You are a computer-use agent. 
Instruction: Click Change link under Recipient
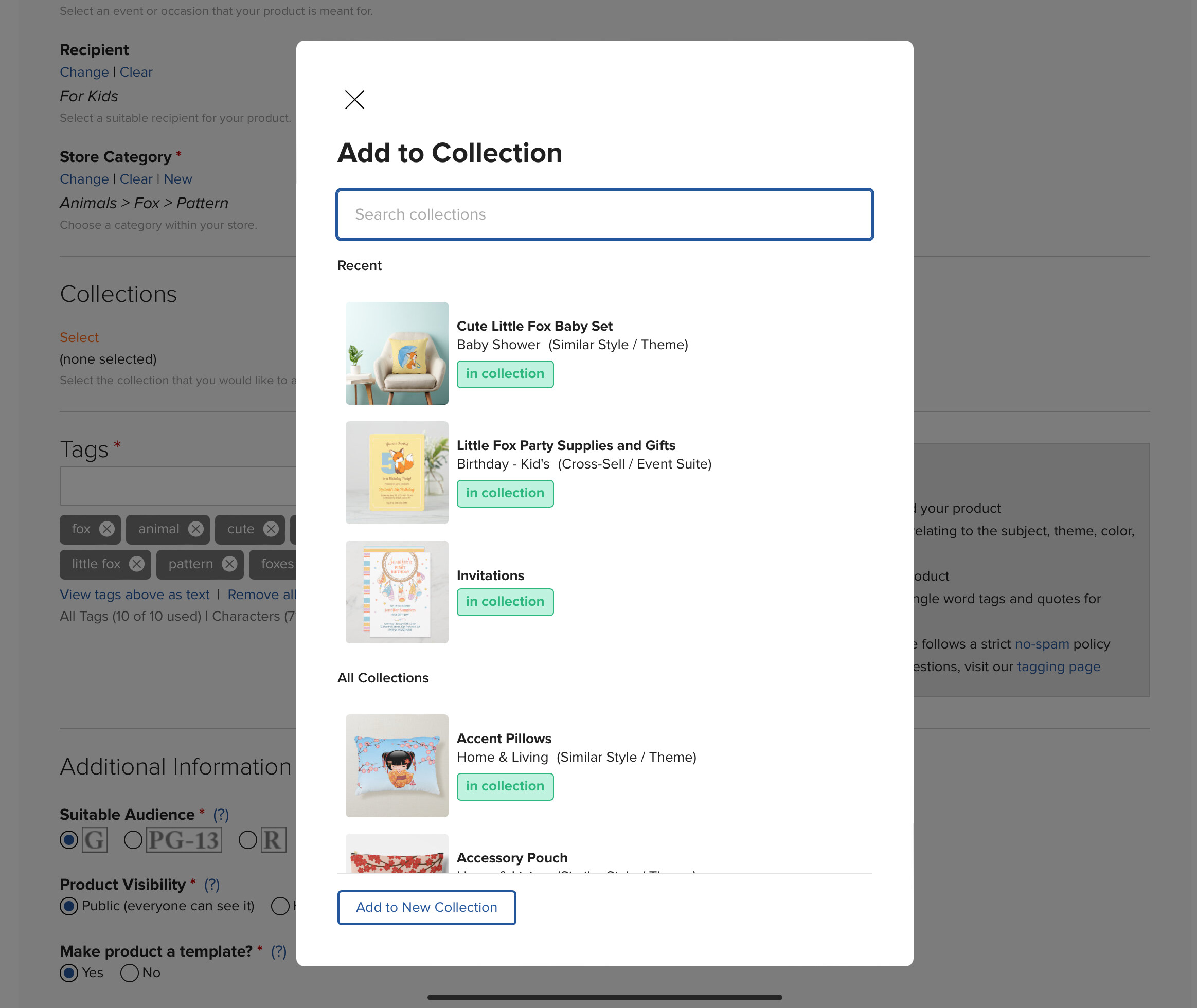84,72
